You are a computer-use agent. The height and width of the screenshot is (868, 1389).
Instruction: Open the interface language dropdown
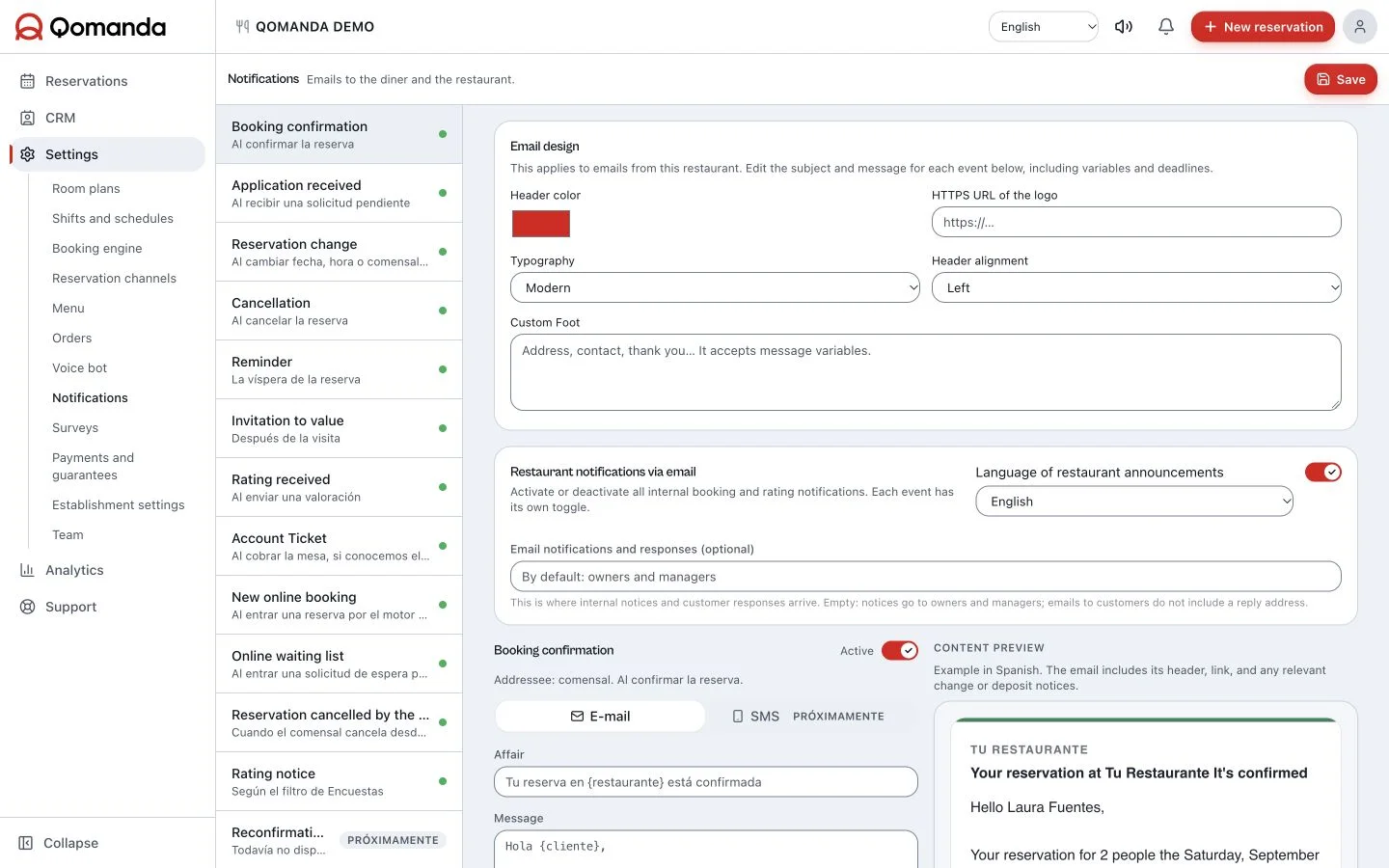(1044, 27)
